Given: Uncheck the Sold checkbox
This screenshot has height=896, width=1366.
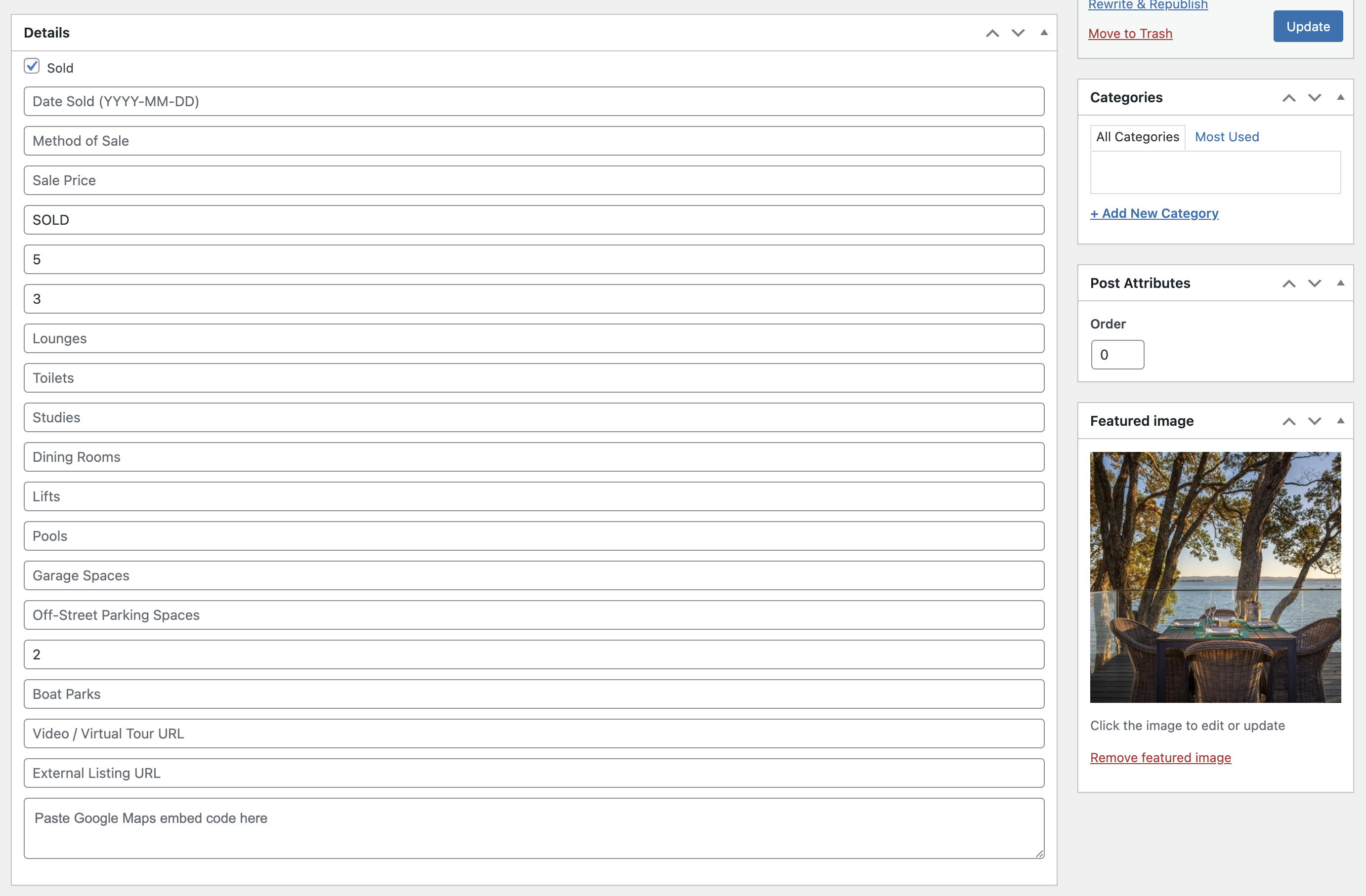Looking at the screenshot, I should click(32, 66).
